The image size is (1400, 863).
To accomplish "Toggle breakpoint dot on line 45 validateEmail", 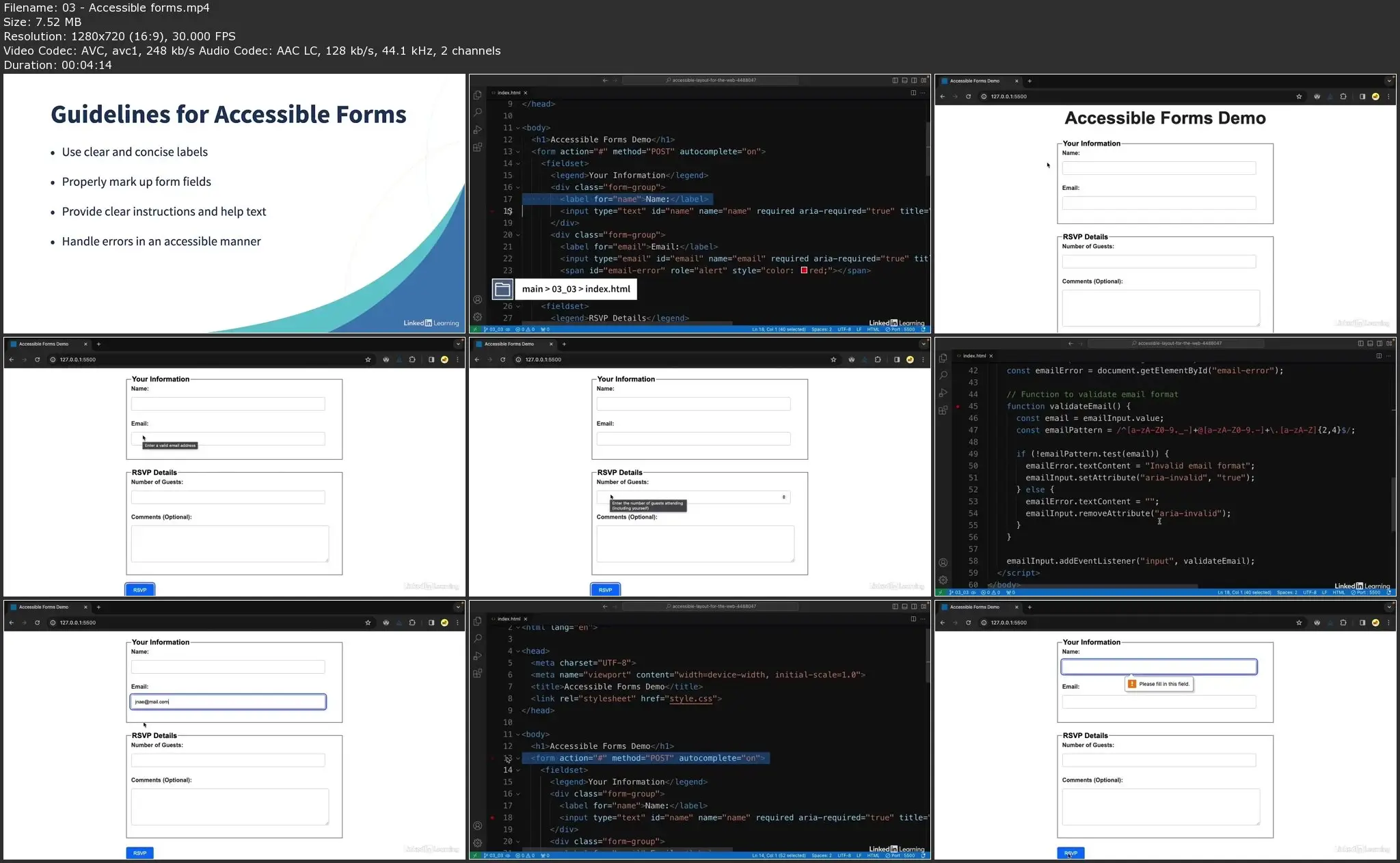I will [958, 407].
